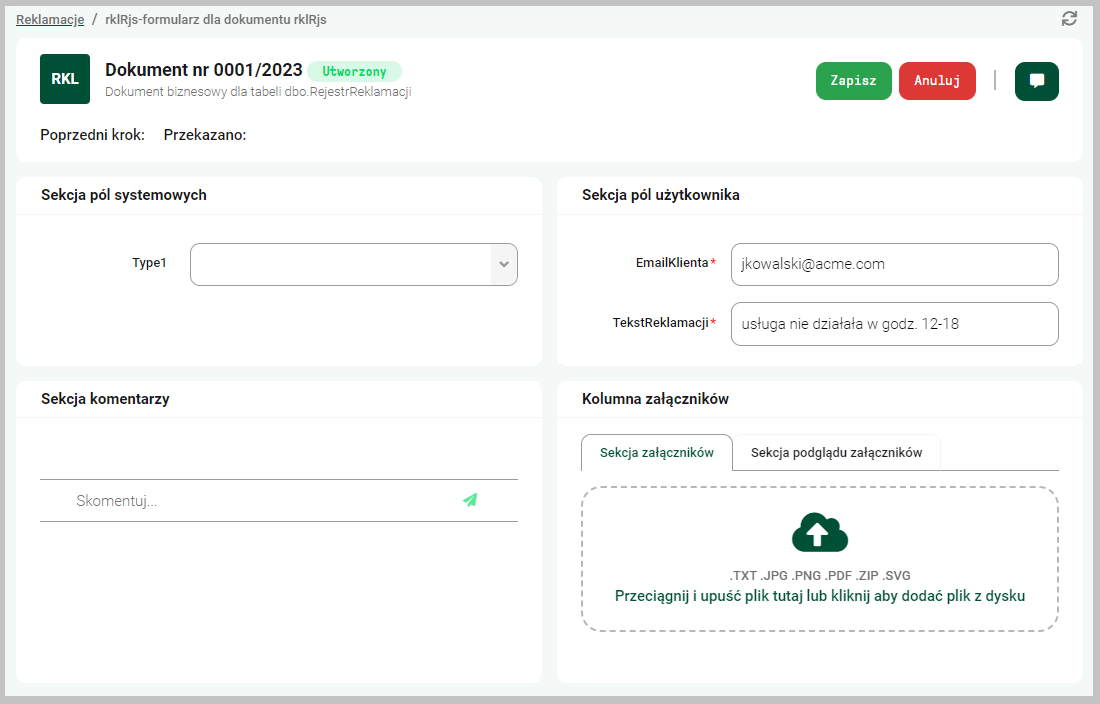Open the chat bubble comments button

(1036, 81)
